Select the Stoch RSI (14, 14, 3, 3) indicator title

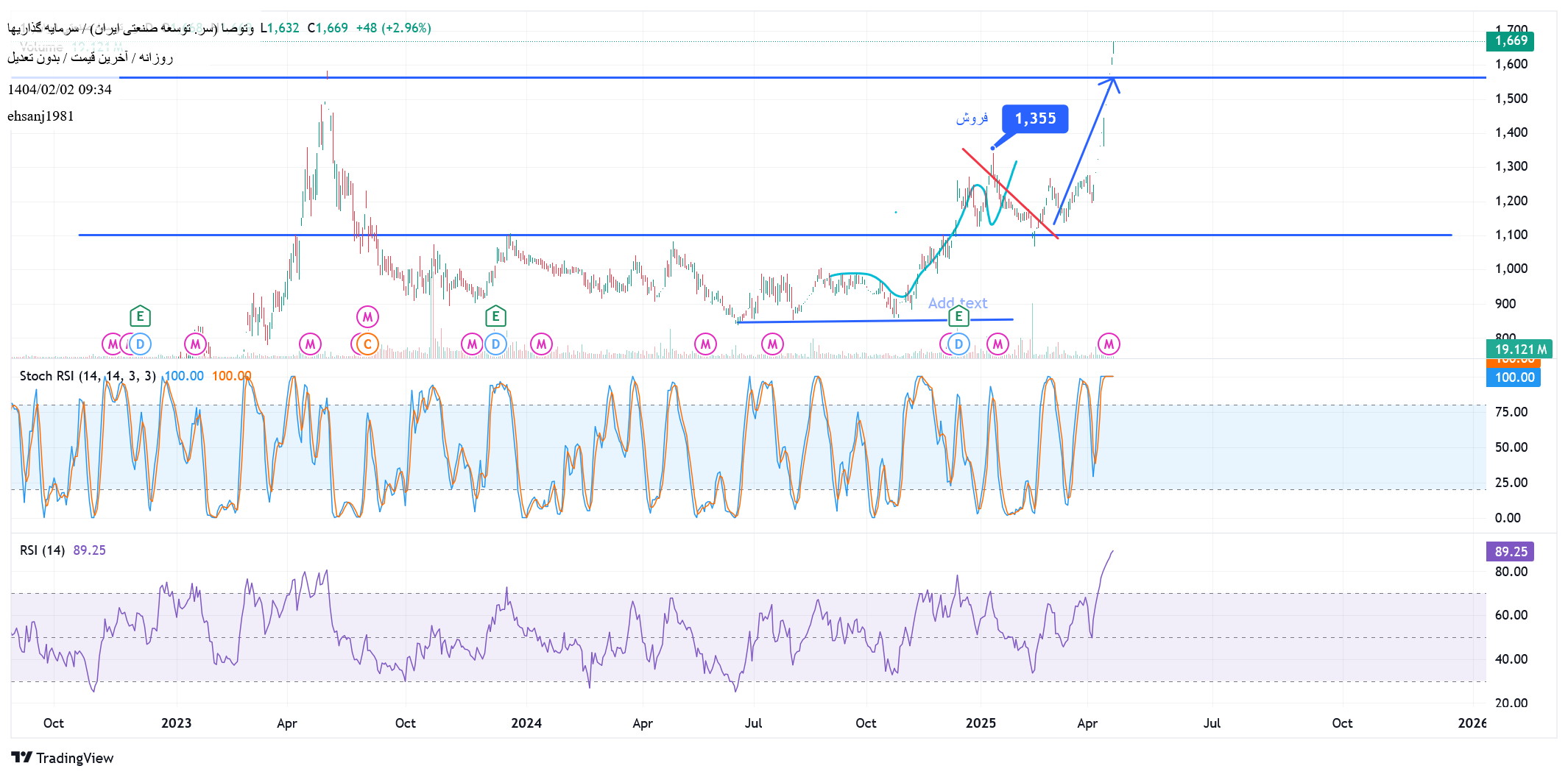click(x=88, y=376)
